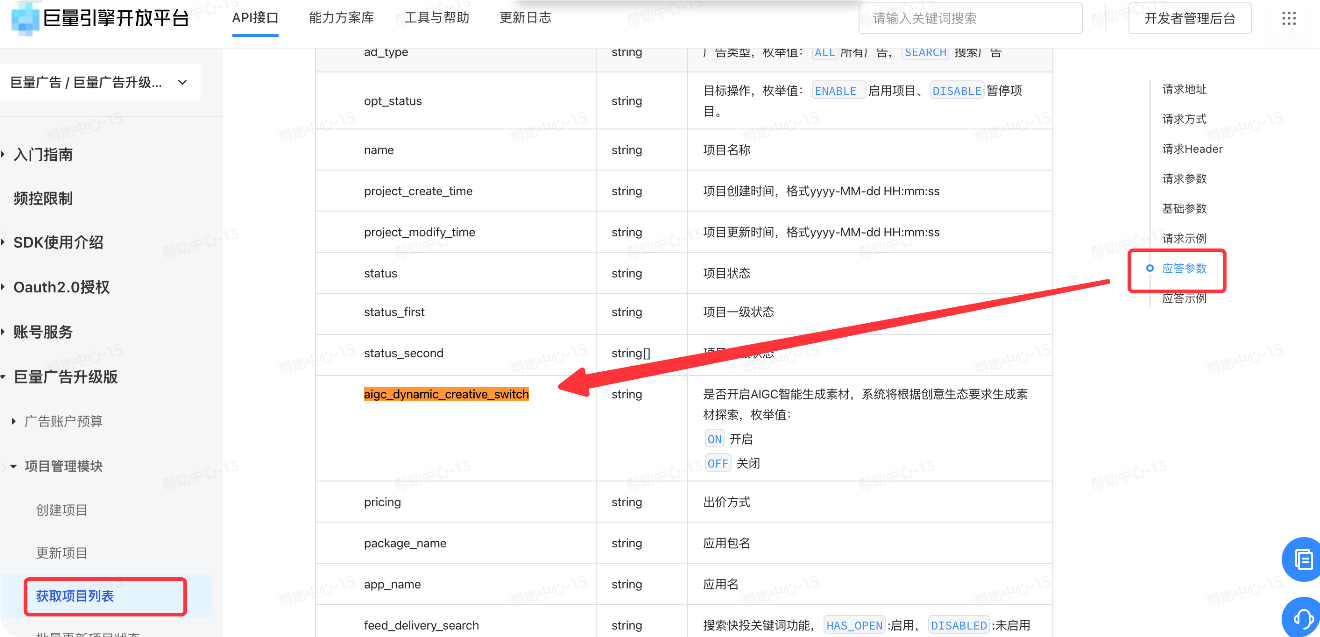
Task: Jump to the 应答参数 anchor
Action: click(x=1184, y=269)
